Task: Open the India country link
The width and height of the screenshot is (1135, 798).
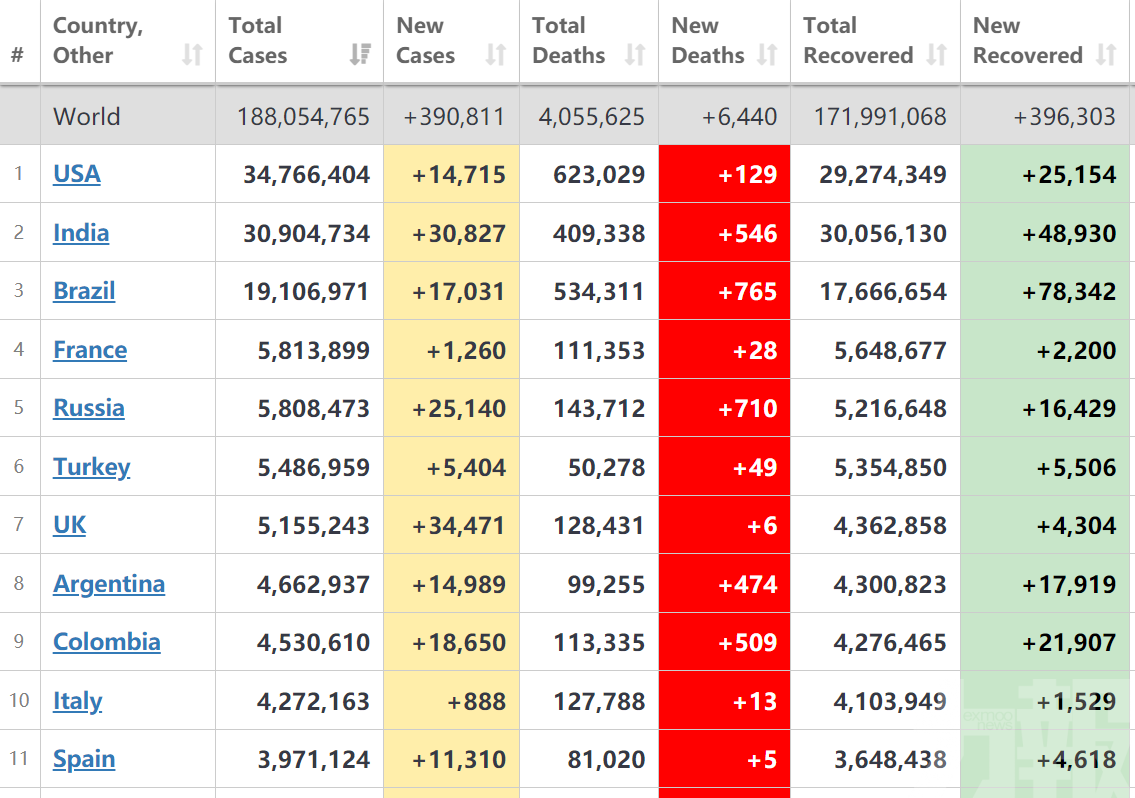Action: 81,232
